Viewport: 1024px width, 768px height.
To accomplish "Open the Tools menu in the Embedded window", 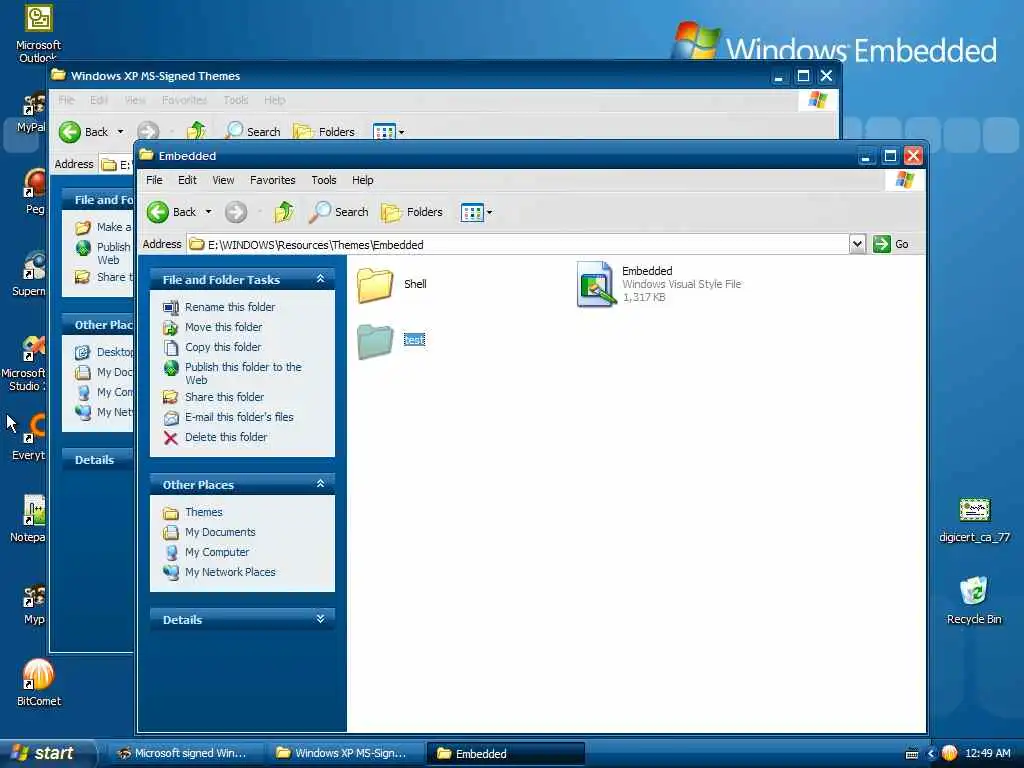I will coord(323,180).
